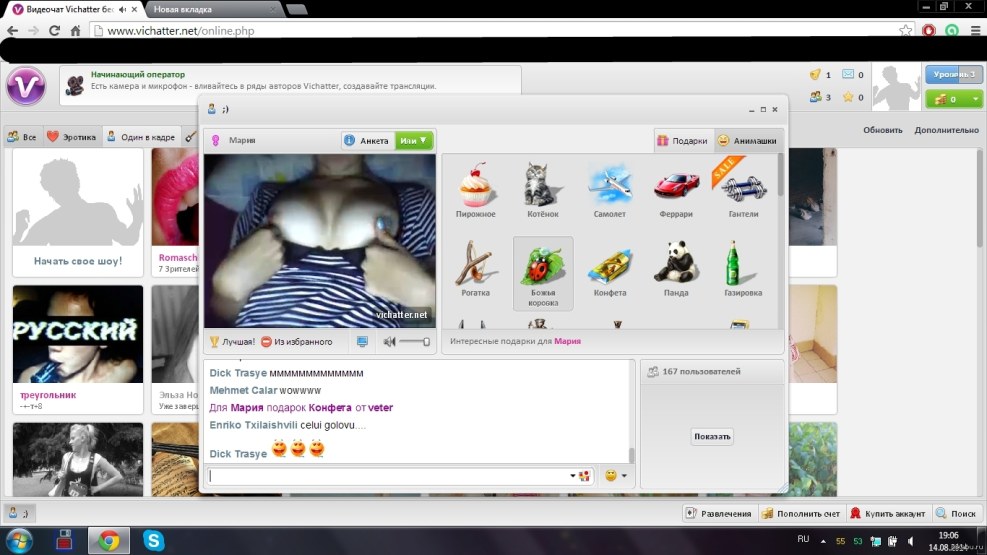This screenshot has width=987, height=555.
Task: Click the Мария link under the gifts
Action: (567, 341)
